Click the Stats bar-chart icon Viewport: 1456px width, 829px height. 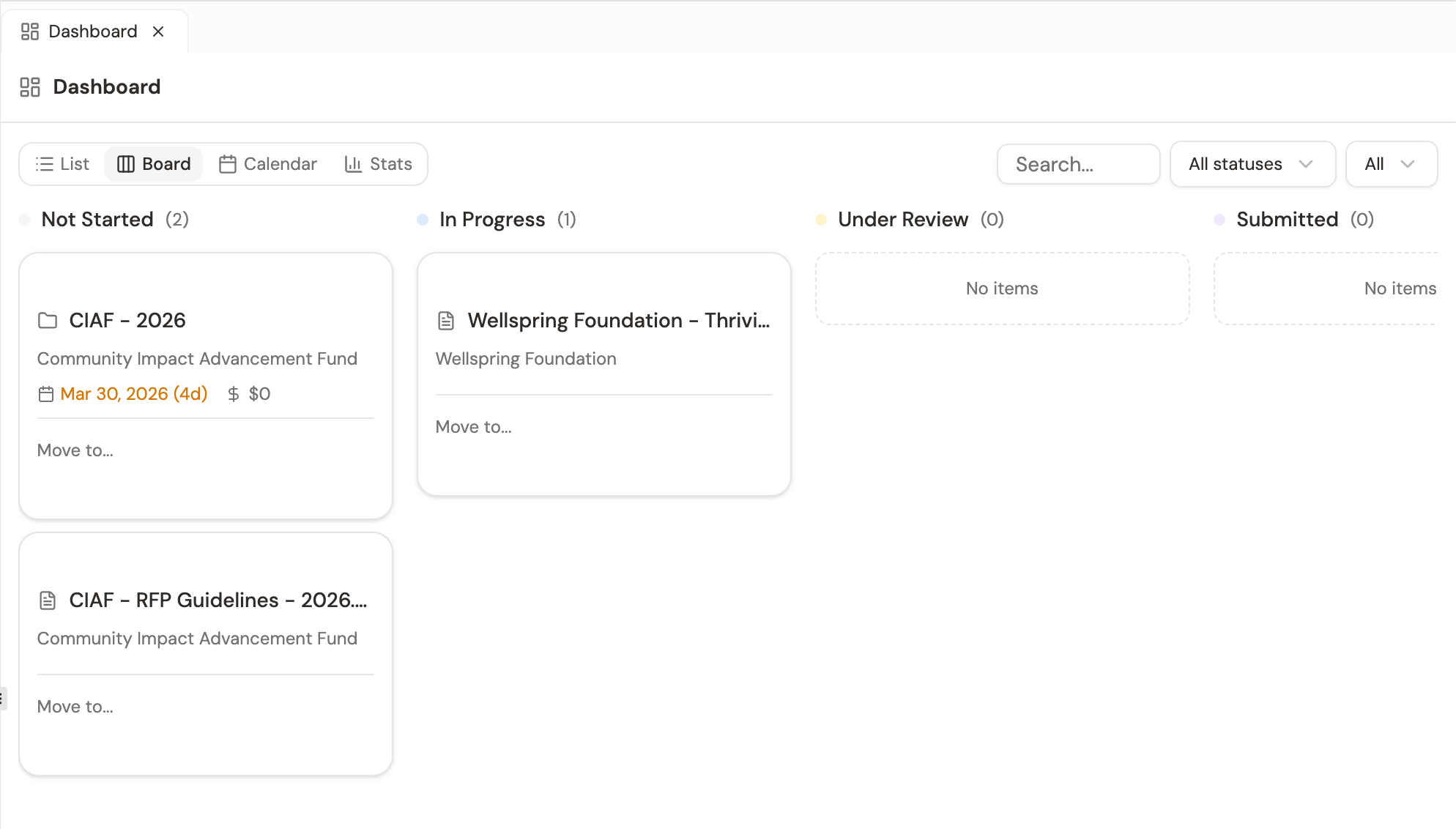[352, 164]
